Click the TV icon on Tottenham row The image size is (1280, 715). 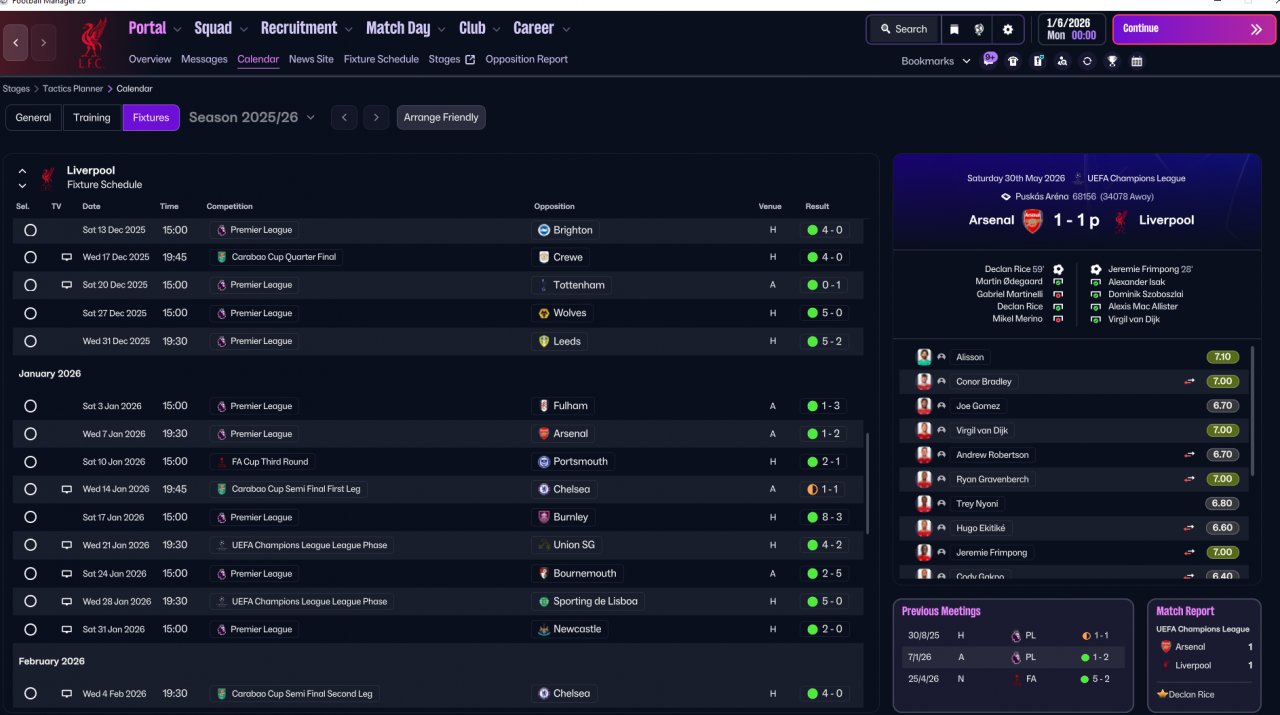click(x=67, y=285)
